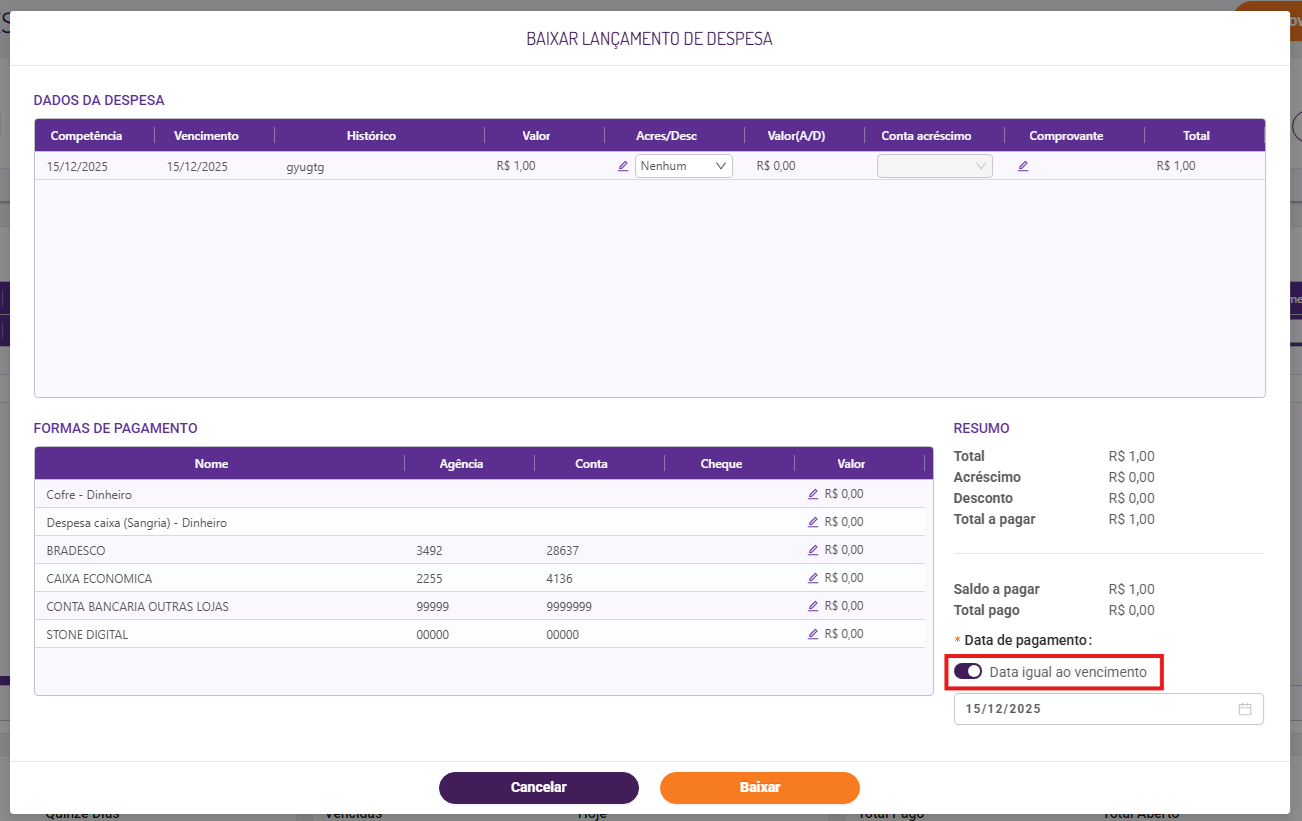Edit the Cofre - Dinheiro payment value
This screenshot has width=1302, height=821.
813,494
